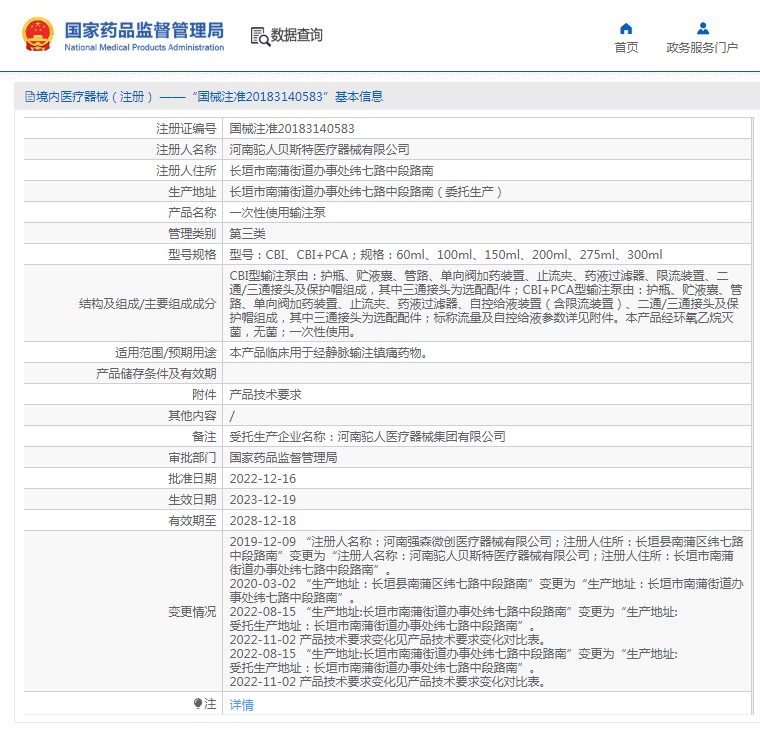The image size is (760, 737).
Task: Click National Medical Products Administration subtitle
Action: (144, 47)
